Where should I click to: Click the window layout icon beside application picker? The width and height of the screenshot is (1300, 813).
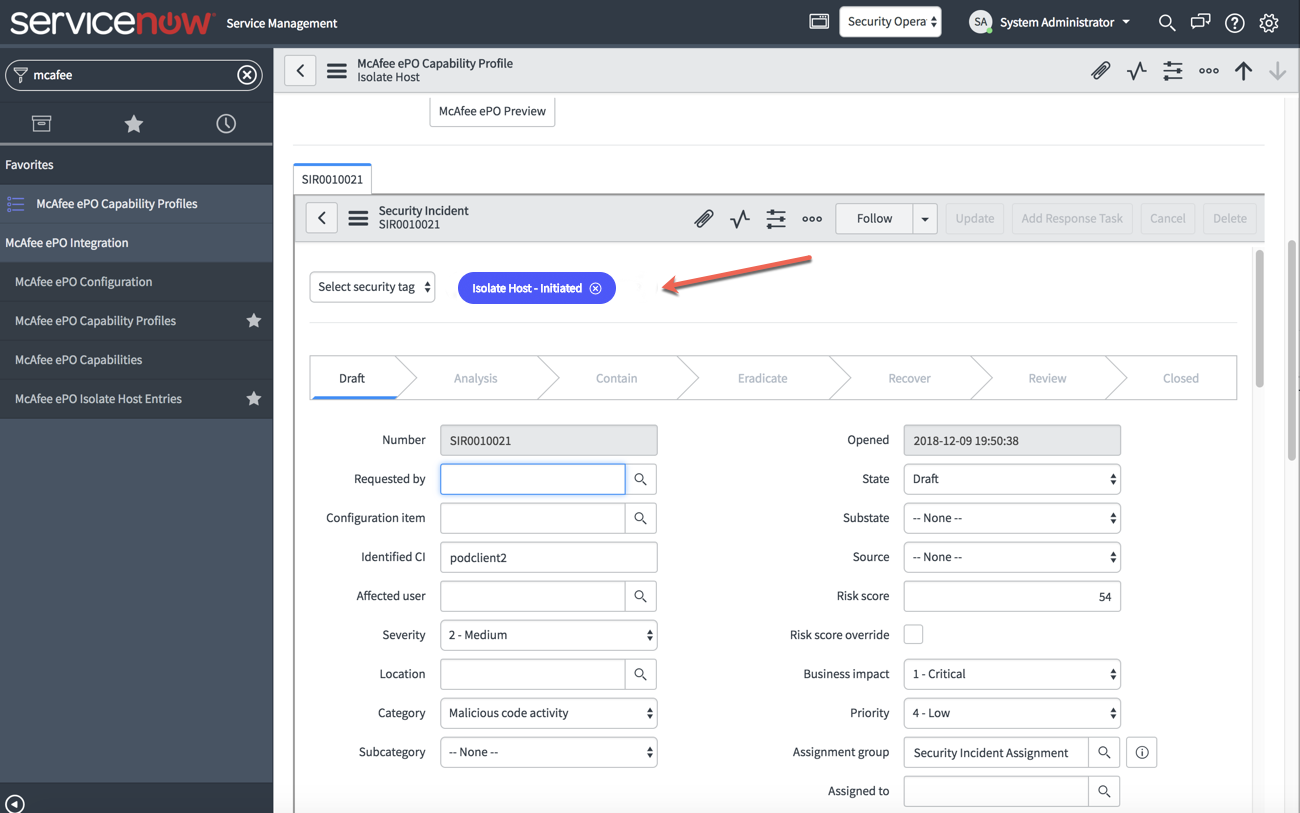[819, 21]
